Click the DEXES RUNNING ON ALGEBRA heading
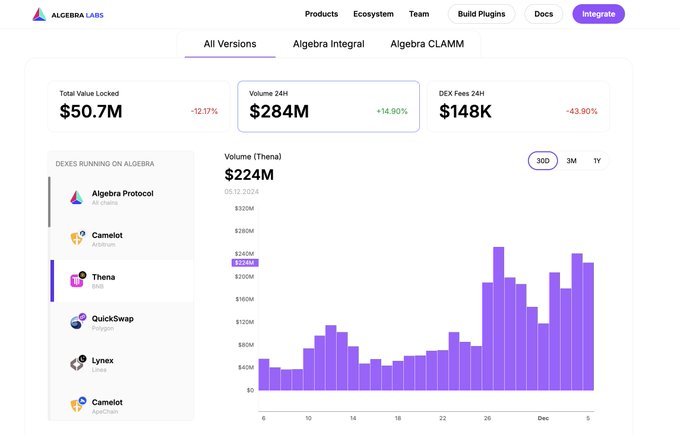 (x=105, y=164)
